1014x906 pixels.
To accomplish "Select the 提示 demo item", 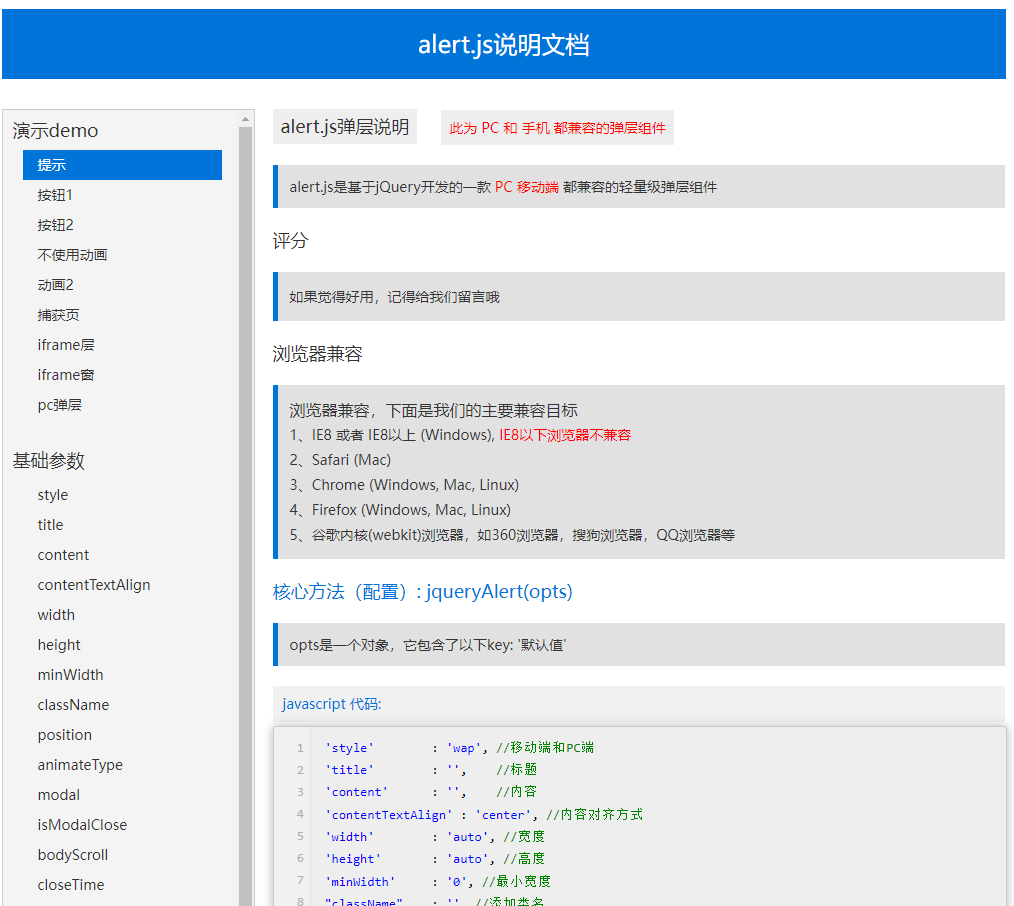I will coord(122,165).
